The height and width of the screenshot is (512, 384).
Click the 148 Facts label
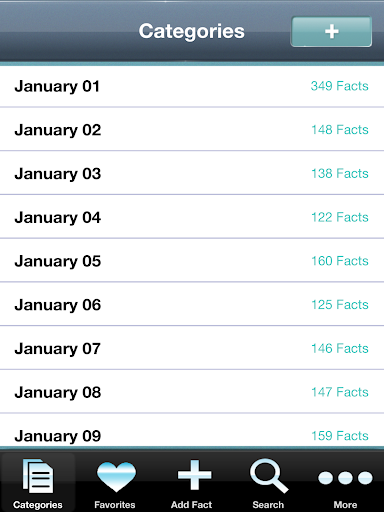340,130
